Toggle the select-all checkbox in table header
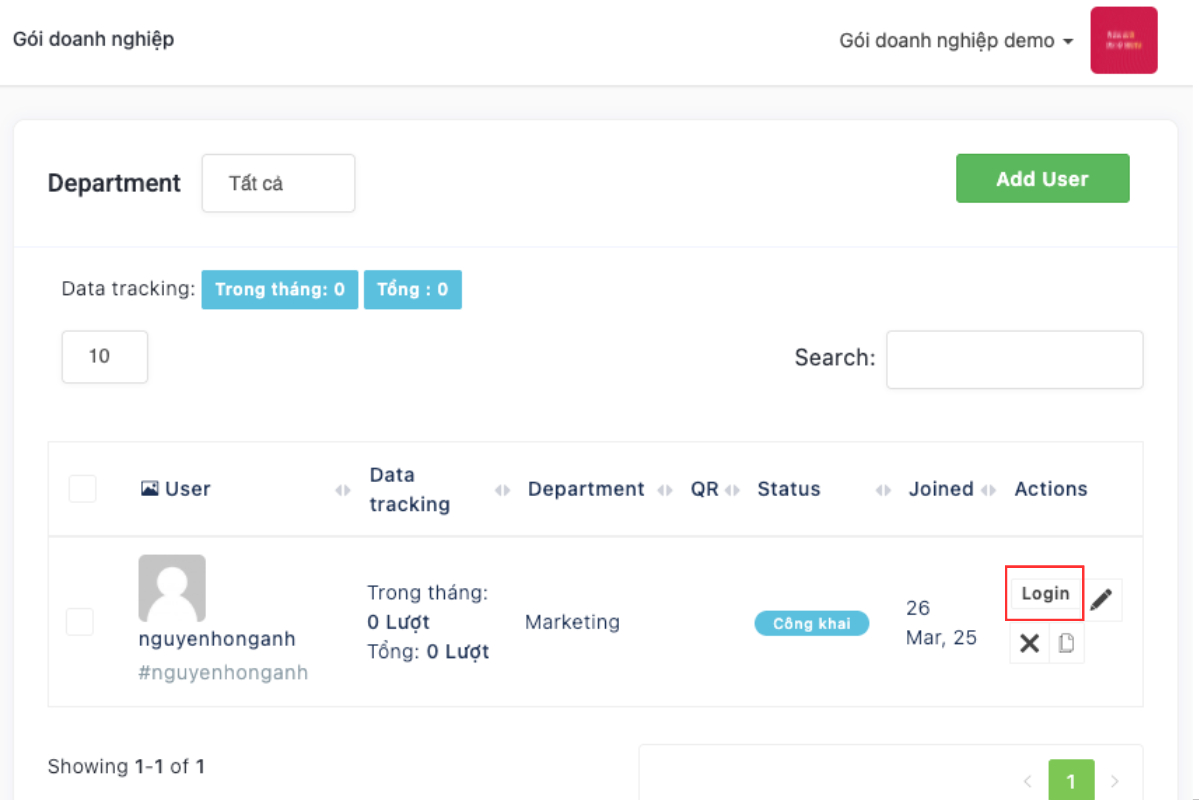 point(82,489)
